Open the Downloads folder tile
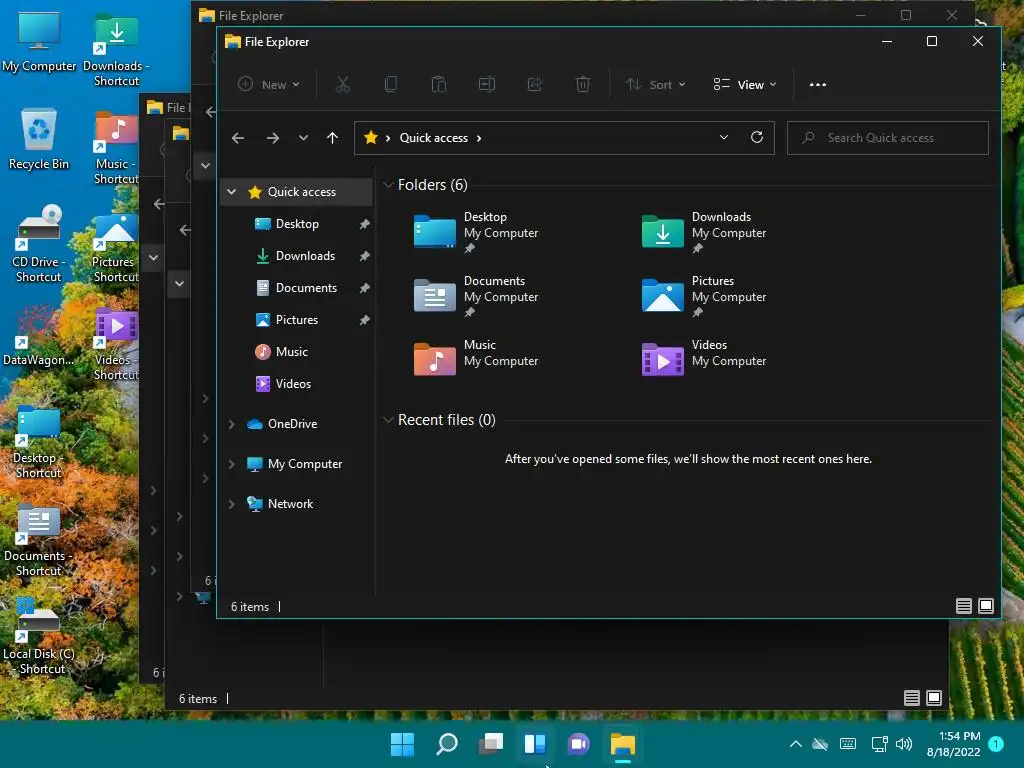 (704, 232)
